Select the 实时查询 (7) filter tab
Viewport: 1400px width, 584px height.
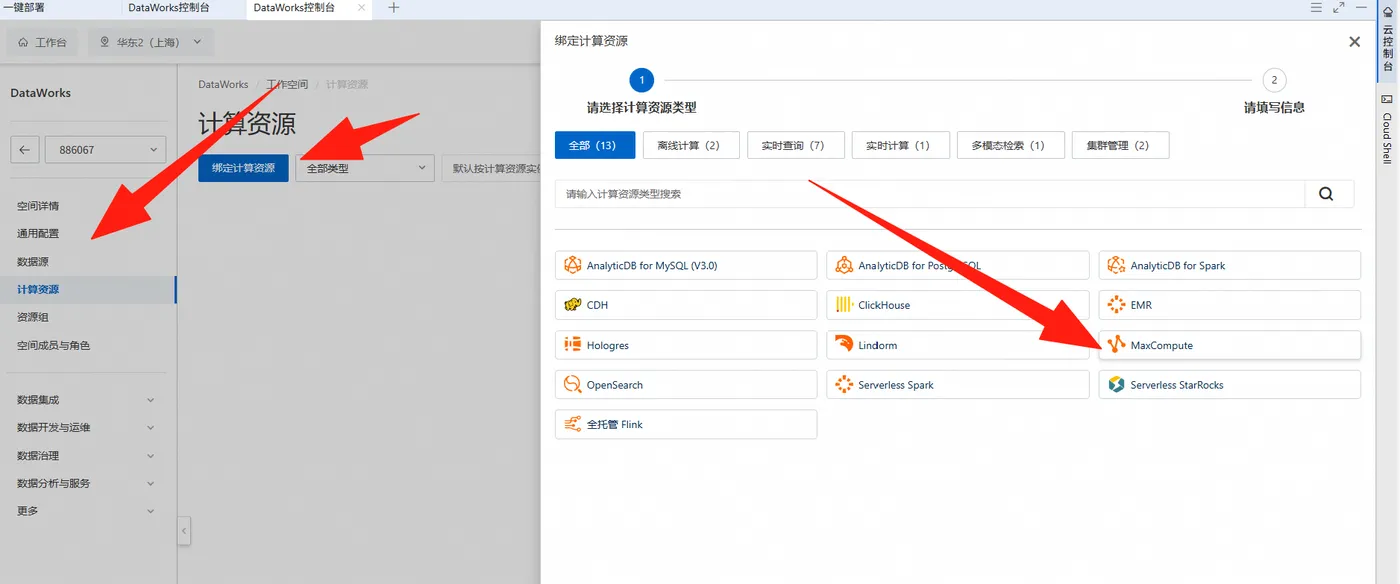point(795,145)
